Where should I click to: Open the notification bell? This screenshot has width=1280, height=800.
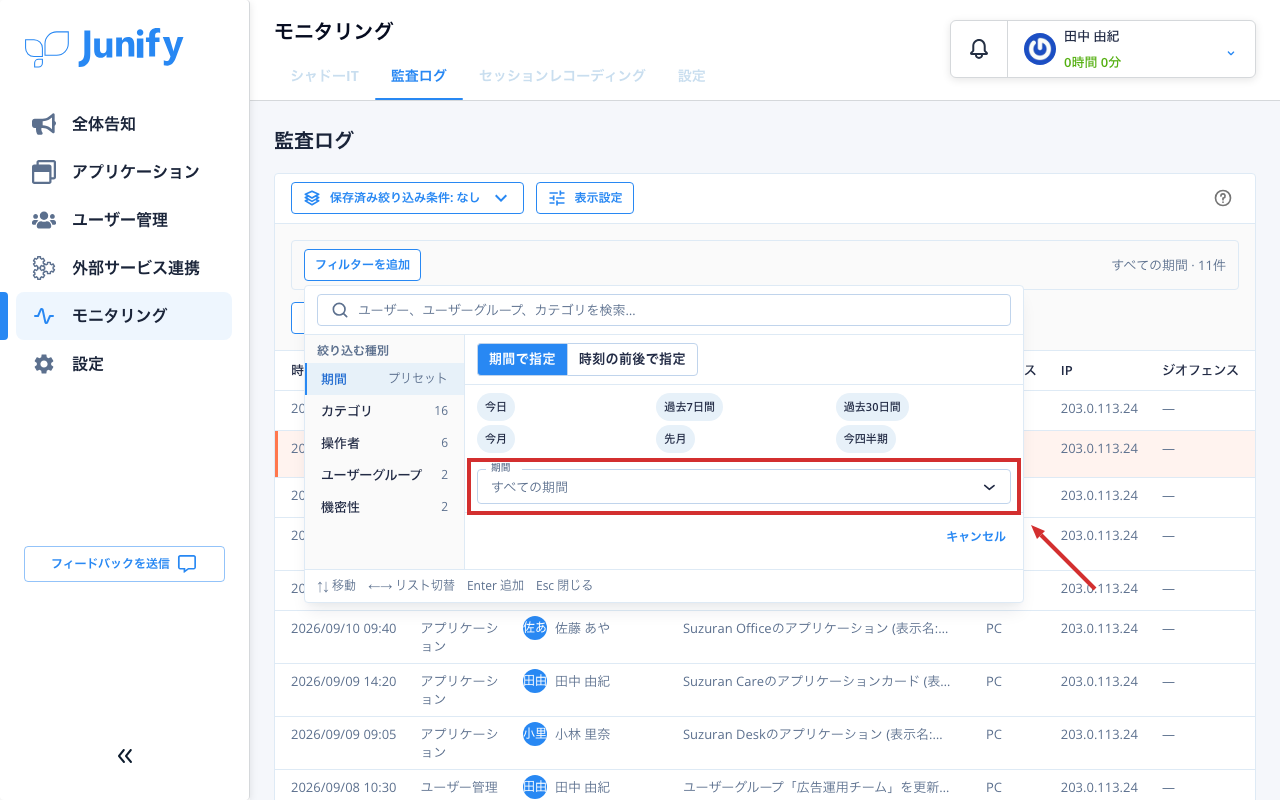[x=979, y=49]
